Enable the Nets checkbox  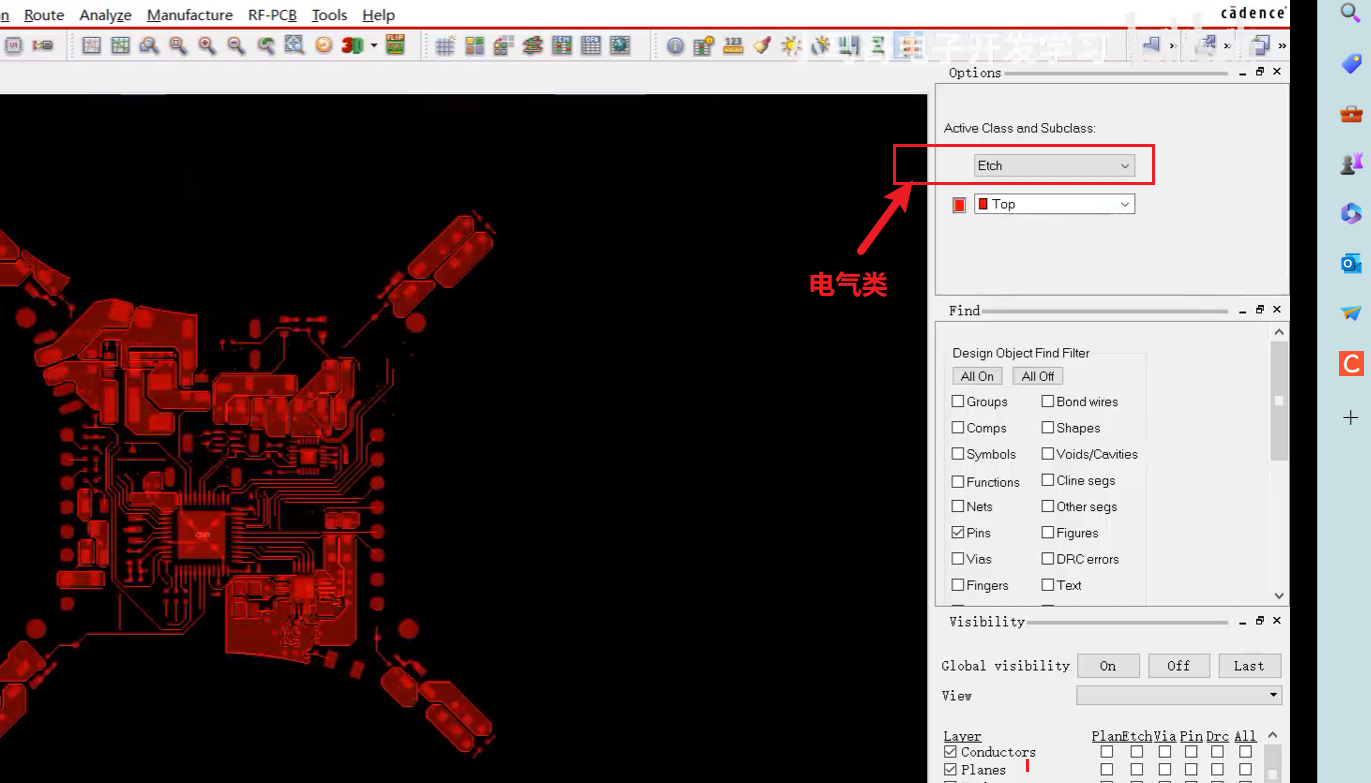958,506
